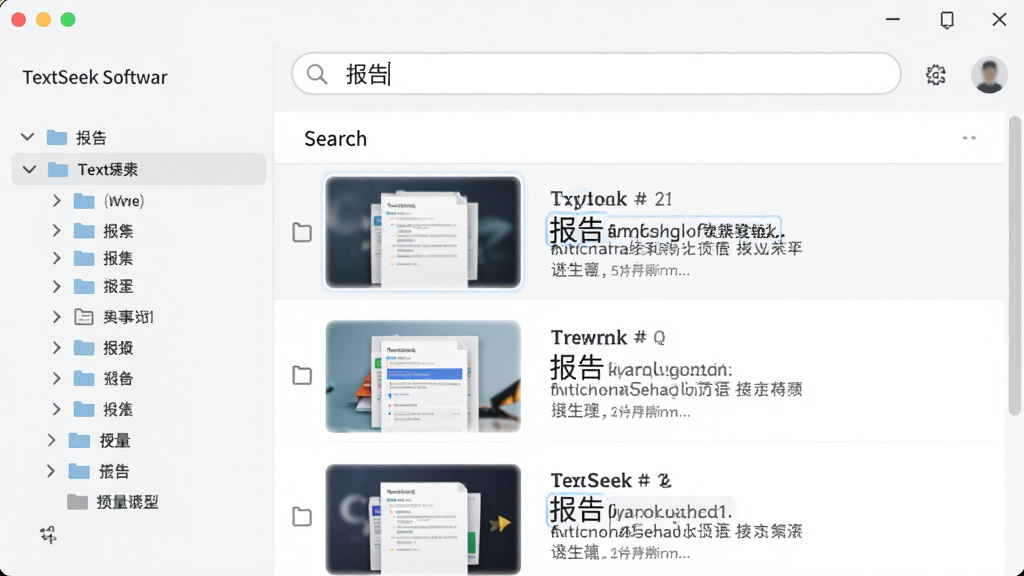Tick the checkbox for the Trewrnk result

[x=302, y=375]
